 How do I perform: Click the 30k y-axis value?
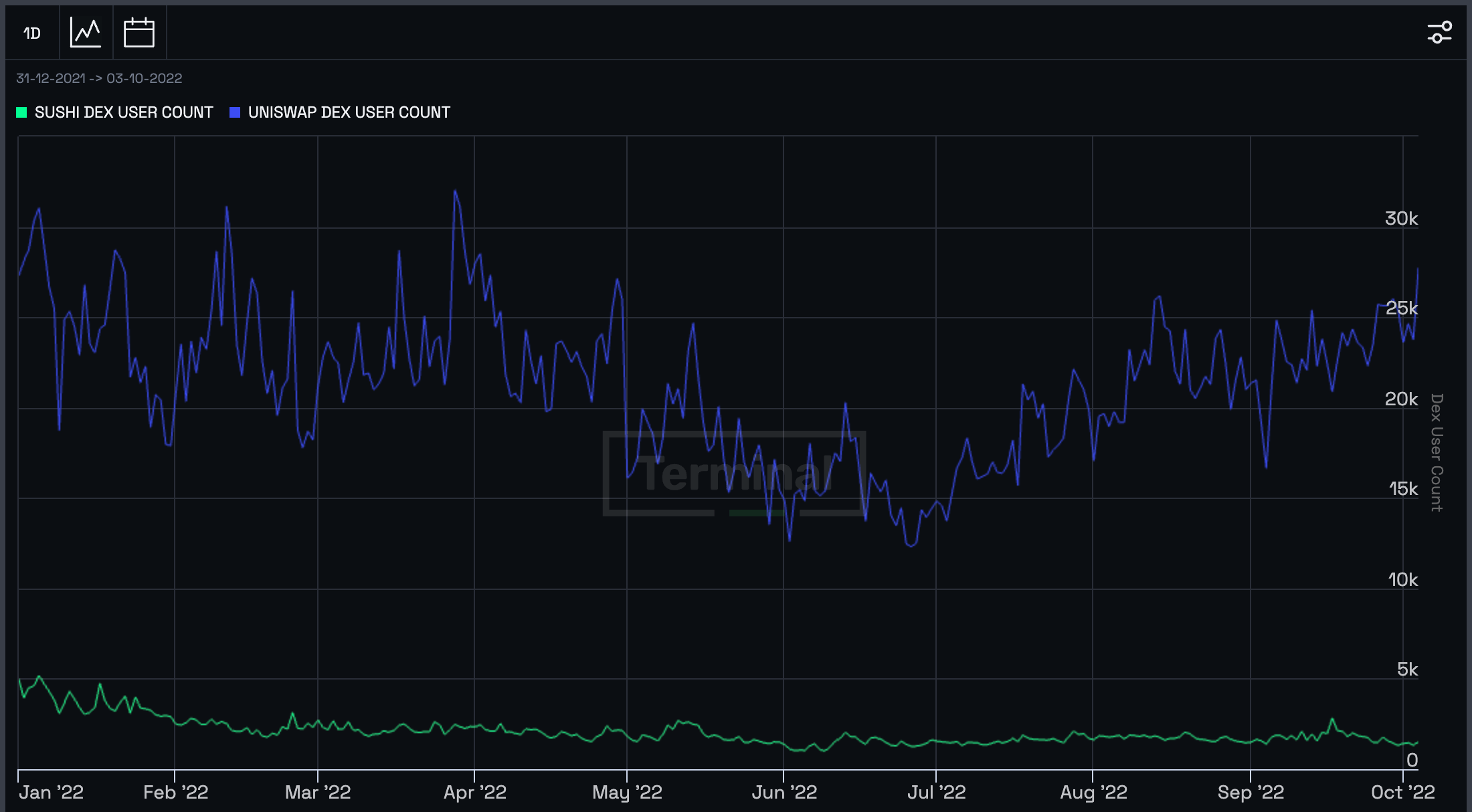pyautogui.click(x=1401, y=219)
